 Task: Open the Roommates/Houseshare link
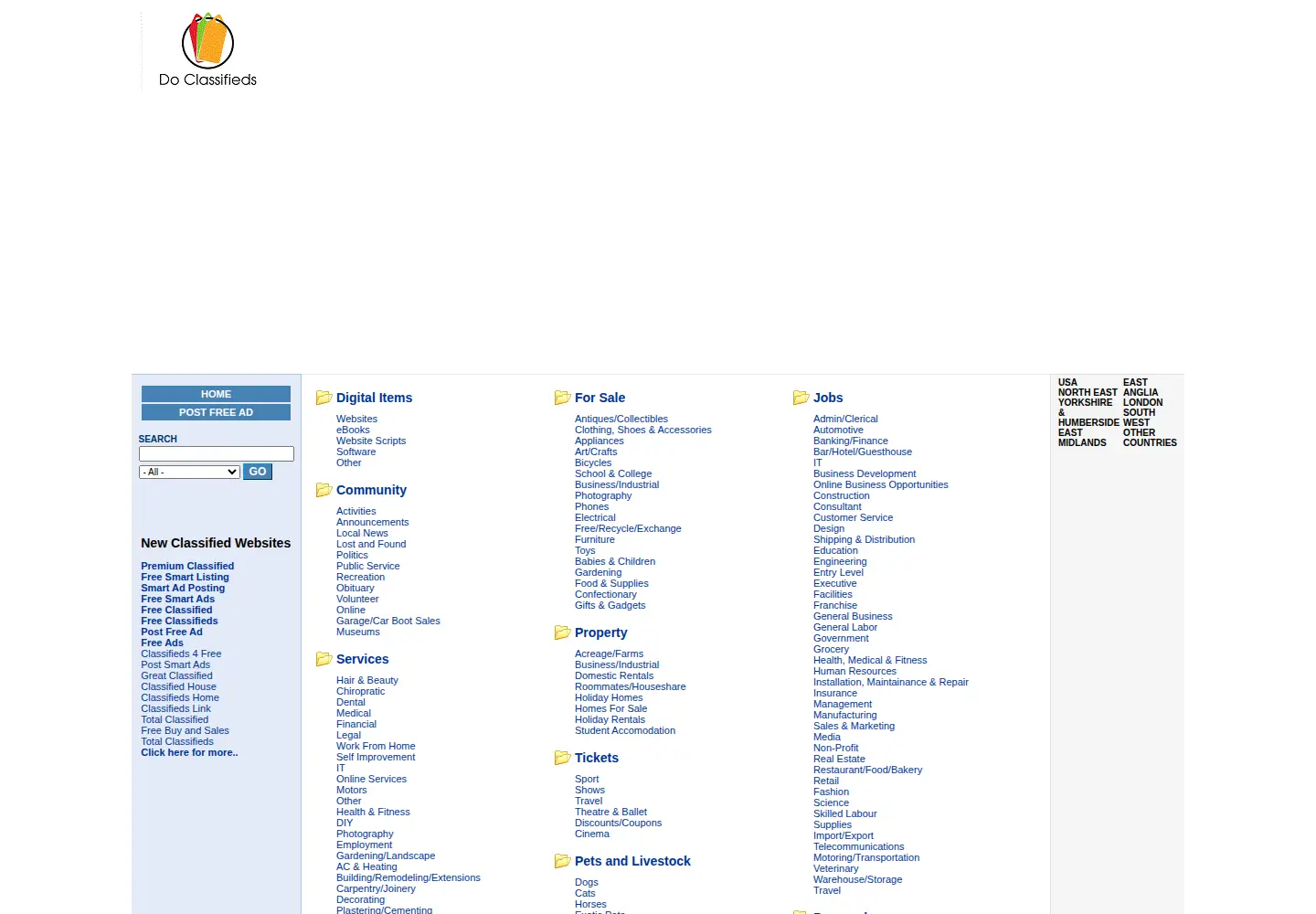click(630, 686)
